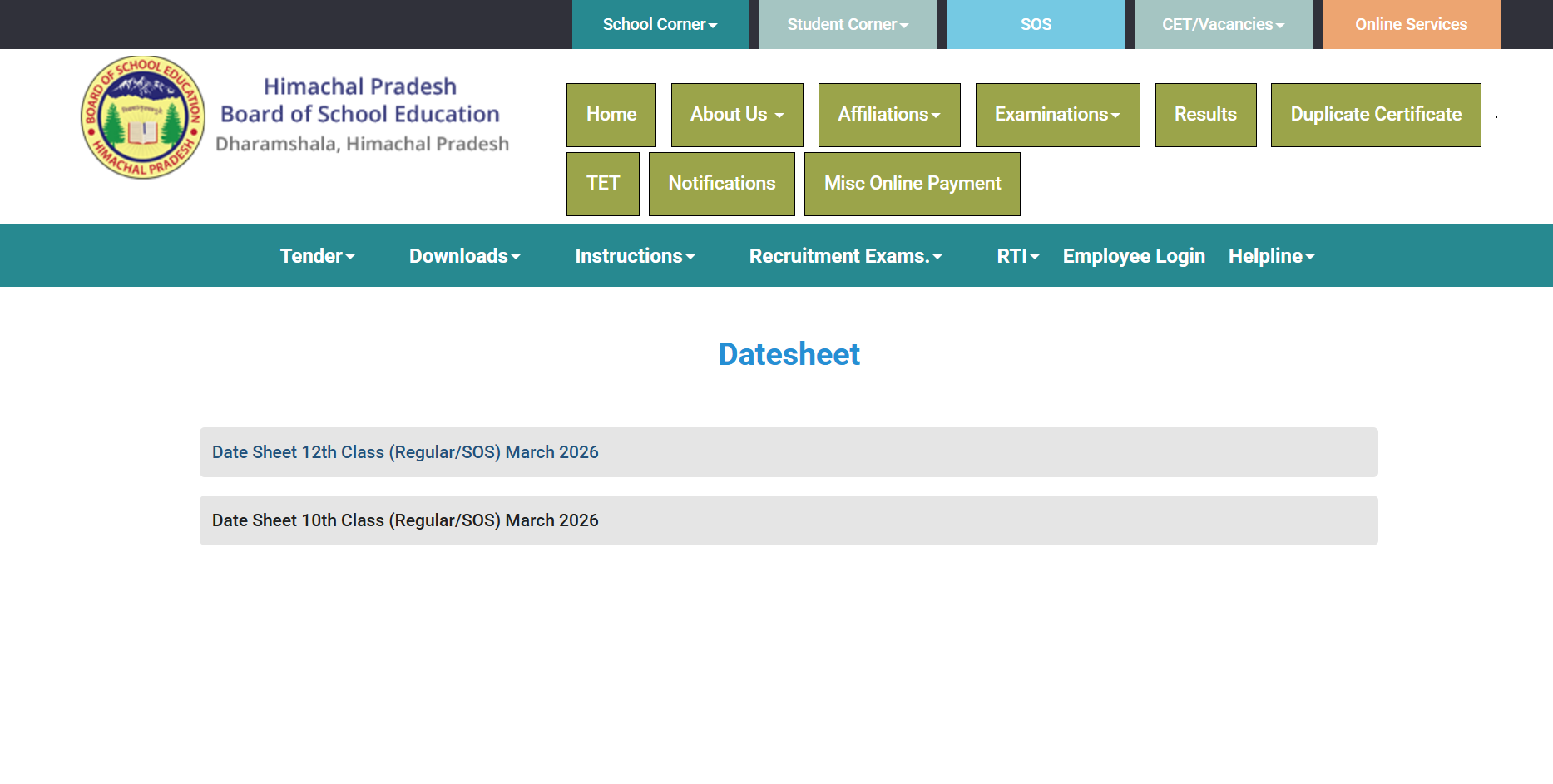Open the Affiliations dropdown menu
The image size is (1553, 784).
pyautogui.click(x=888, y=115)
